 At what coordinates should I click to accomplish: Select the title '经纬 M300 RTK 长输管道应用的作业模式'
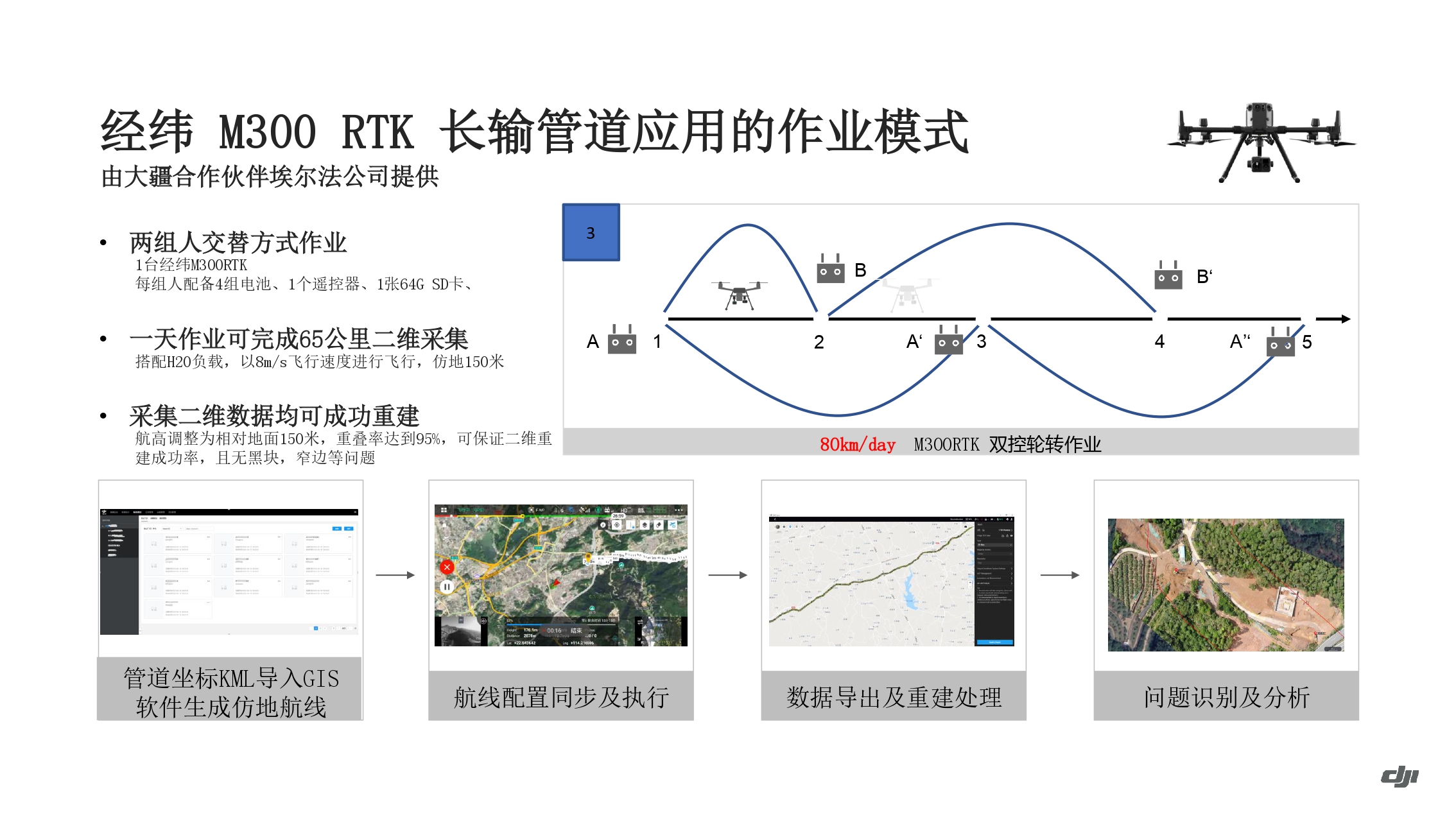point(535,132)
